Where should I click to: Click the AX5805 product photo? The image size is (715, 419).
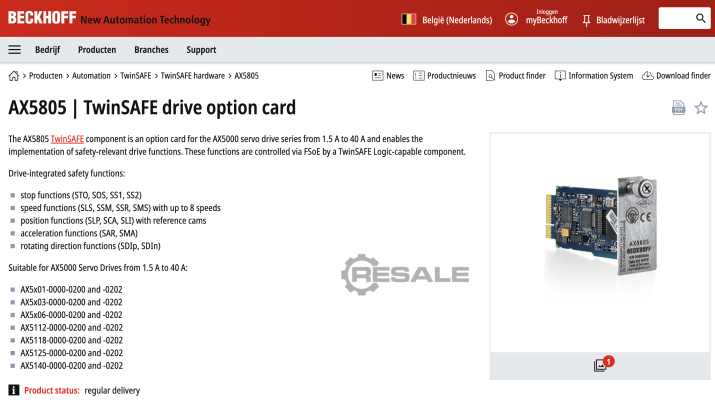click(600, 226)
